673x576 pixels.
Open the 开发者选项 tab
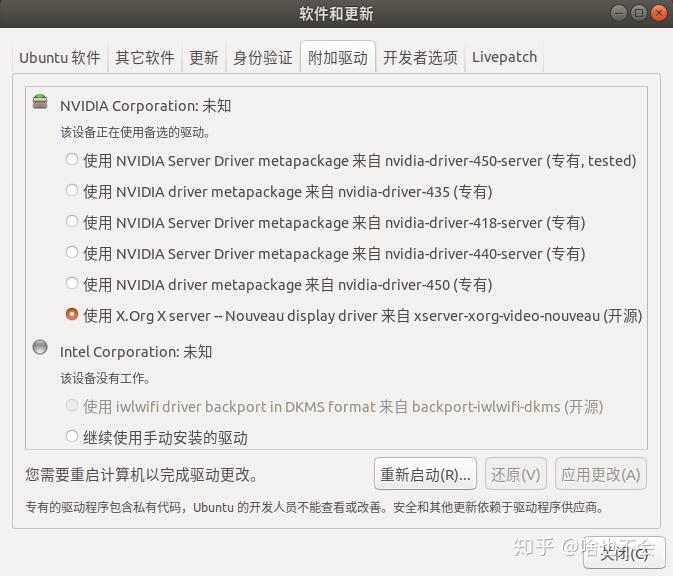coord(420,57)
